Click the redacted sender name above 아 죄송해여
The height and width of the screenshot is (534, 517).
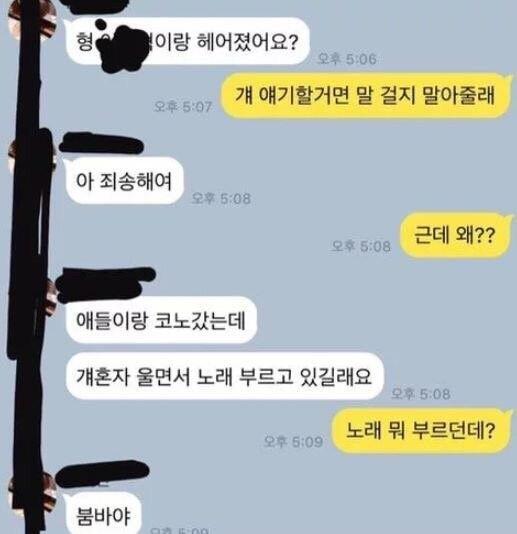tap(101, 144)
